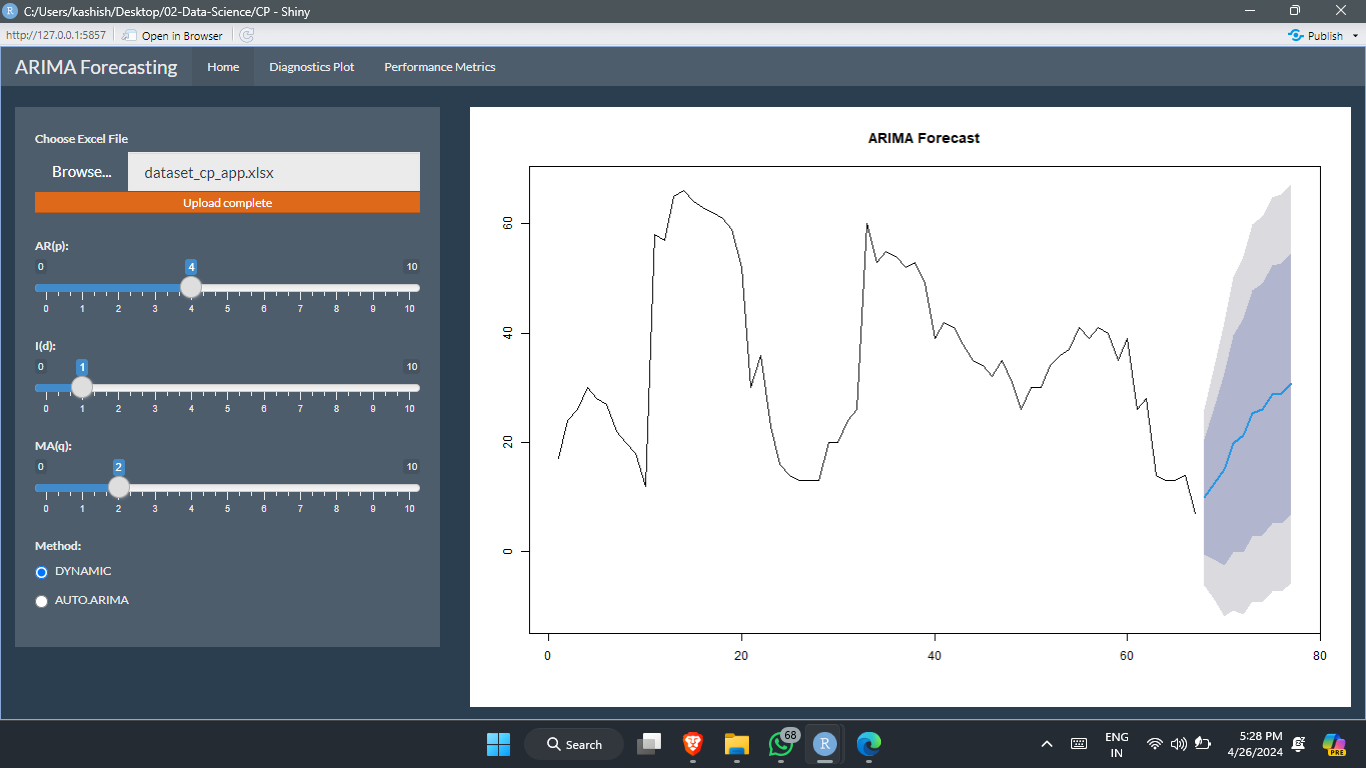Click the dataset_cp_app.xlsx file name field
Image resolution: width=1366 pixels, height=768 pixels.
(x=274, y=172)
